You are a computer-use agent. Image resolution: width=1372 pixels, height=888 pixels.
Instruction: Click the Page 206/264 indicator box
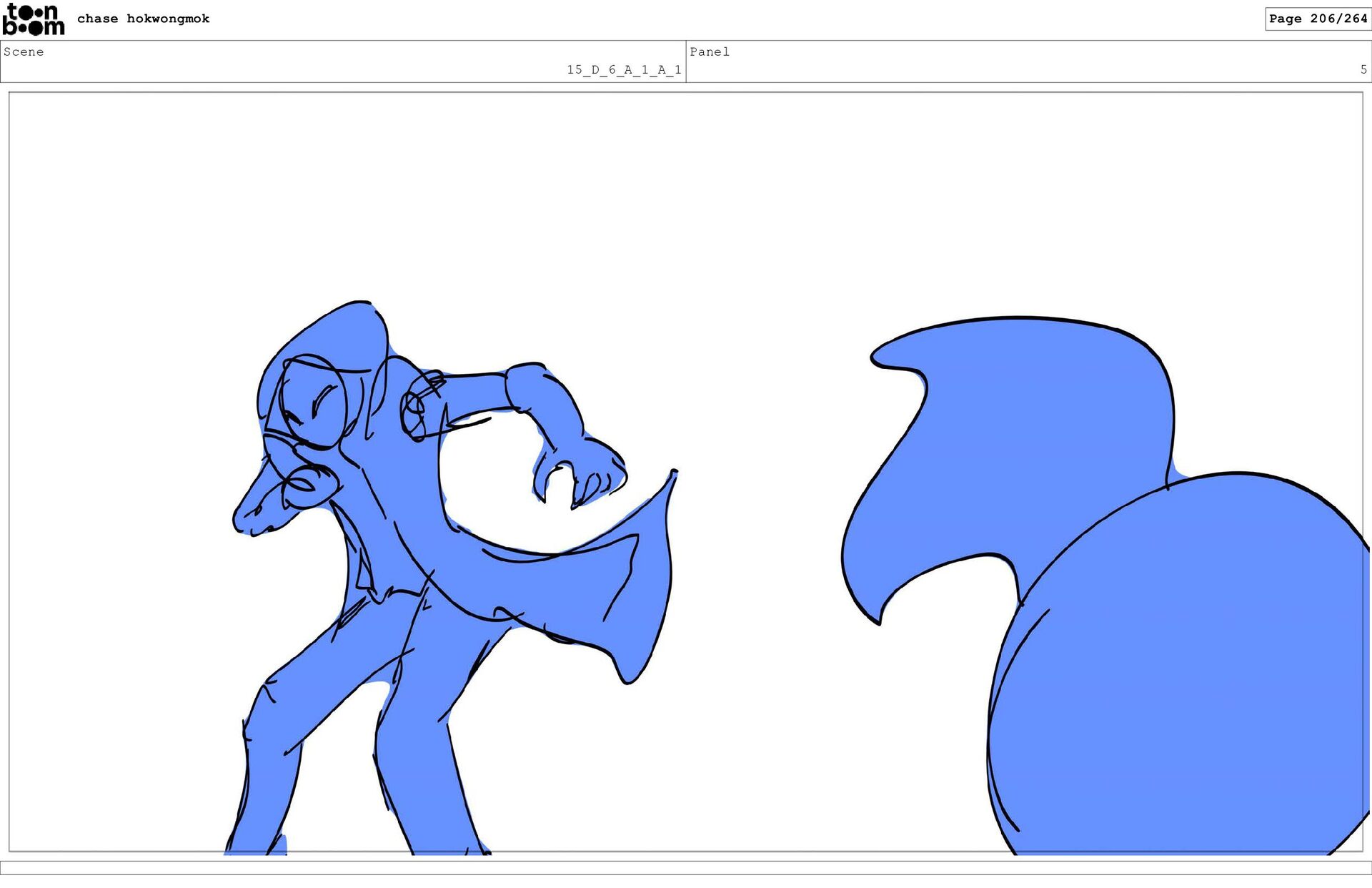click(x=1317, y=19)
